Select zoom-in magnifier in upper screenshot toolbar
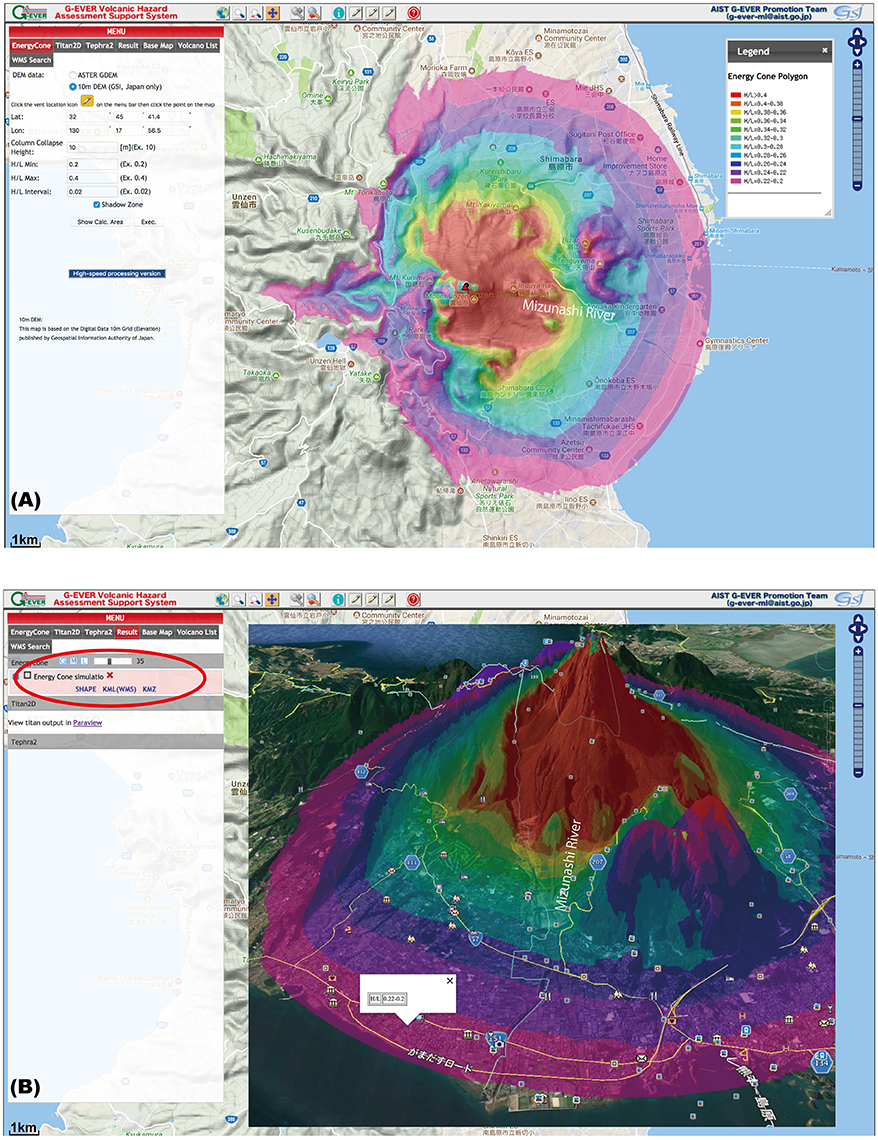This screenshot has width=878, height=1140. (x=239, y=12)
